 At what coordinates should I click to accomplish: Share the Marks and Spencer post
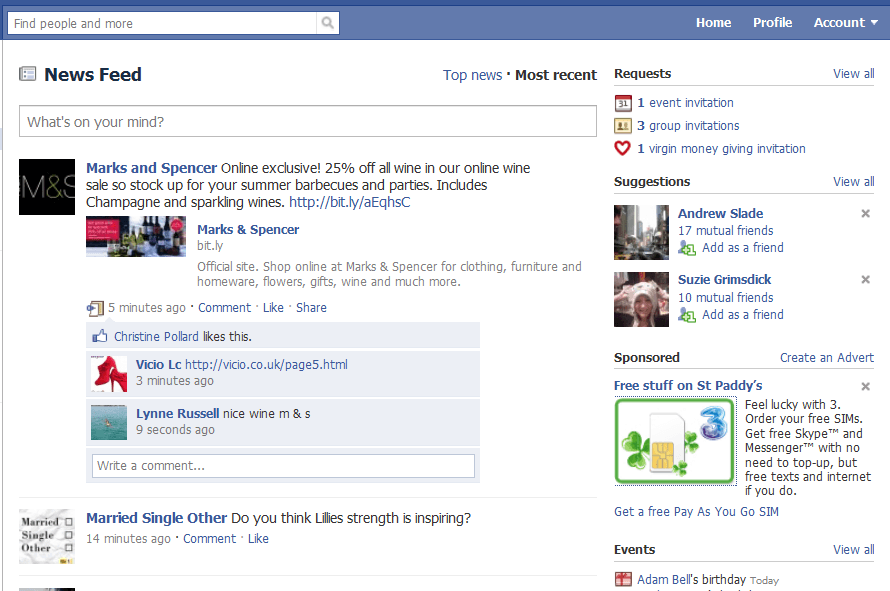311,308
